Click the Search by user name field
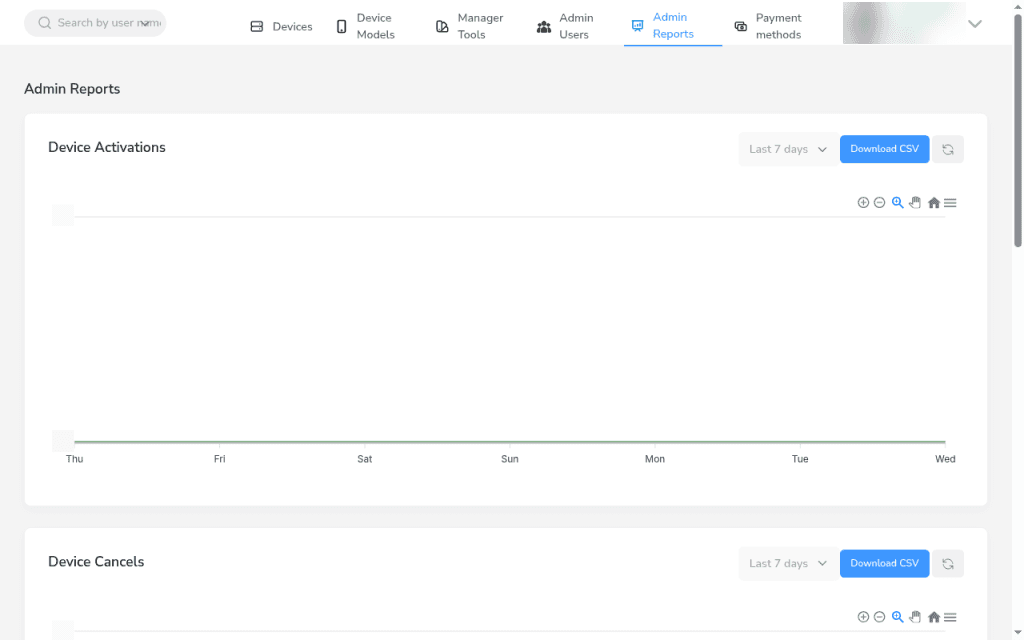Viewport: 1024px width, 640px height. pyautogui.click(x=95, y=23)
